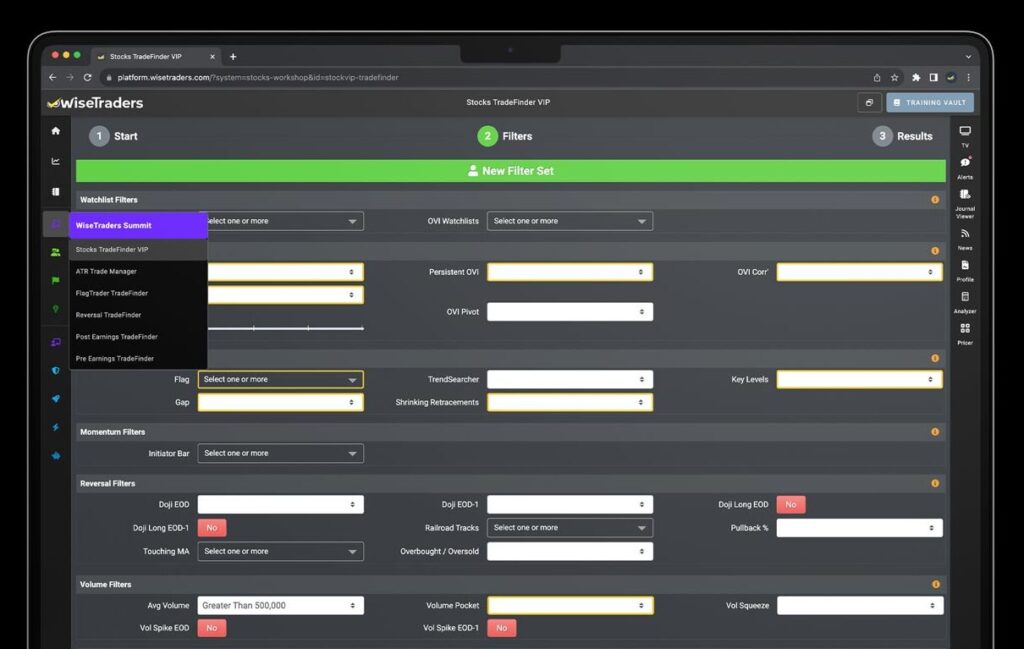Expand the Initiator Bar dropdown

coord(280,453)
